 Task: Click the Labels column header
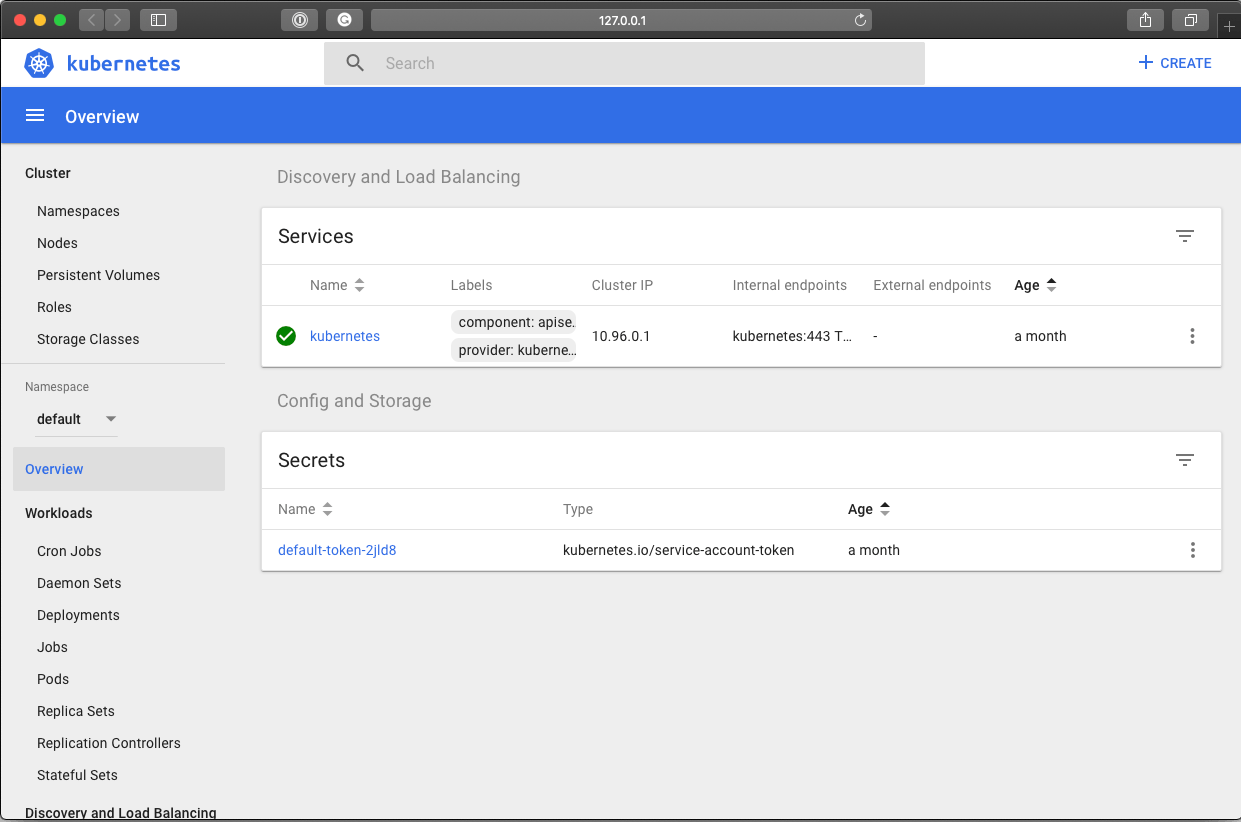(x=472, y=285)
